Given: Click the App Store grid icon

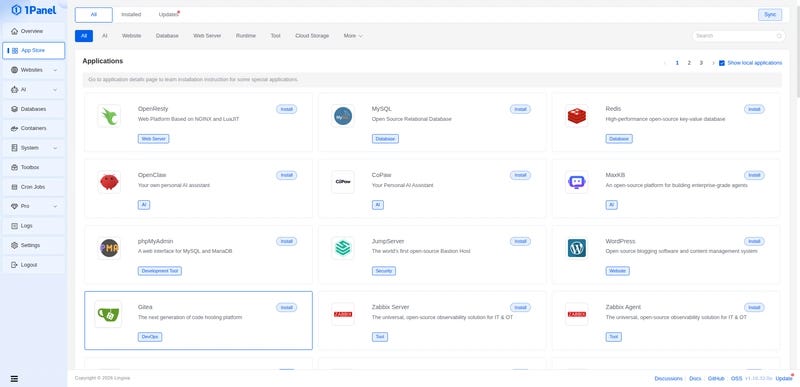Looking at the screenshot, I should click(x=15, y=50).
